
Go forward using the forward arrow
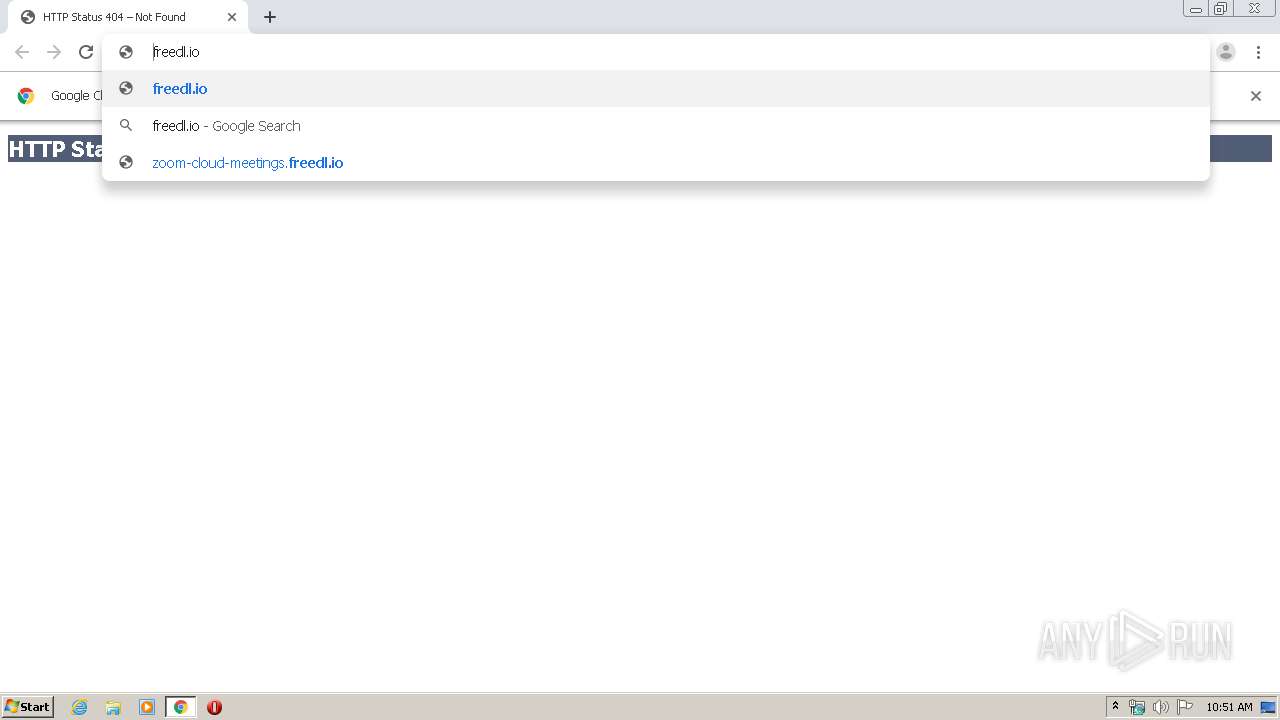point(54,52)
